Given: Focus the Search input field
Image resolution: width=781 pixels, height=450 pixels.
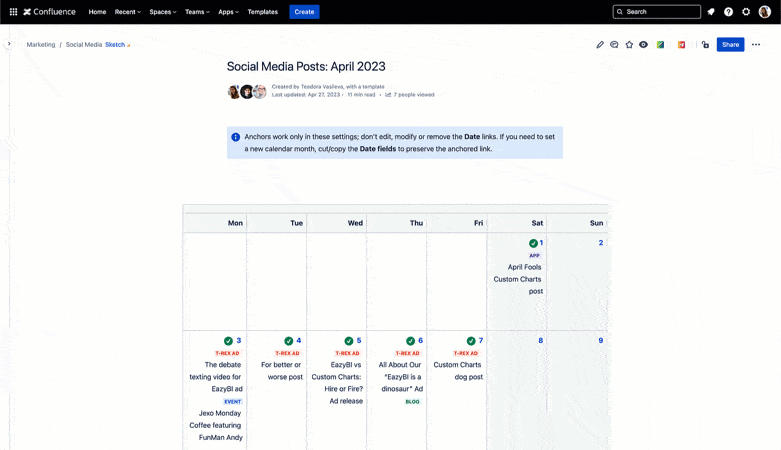Looking at the screenshot, I should (x=656, y=11).
